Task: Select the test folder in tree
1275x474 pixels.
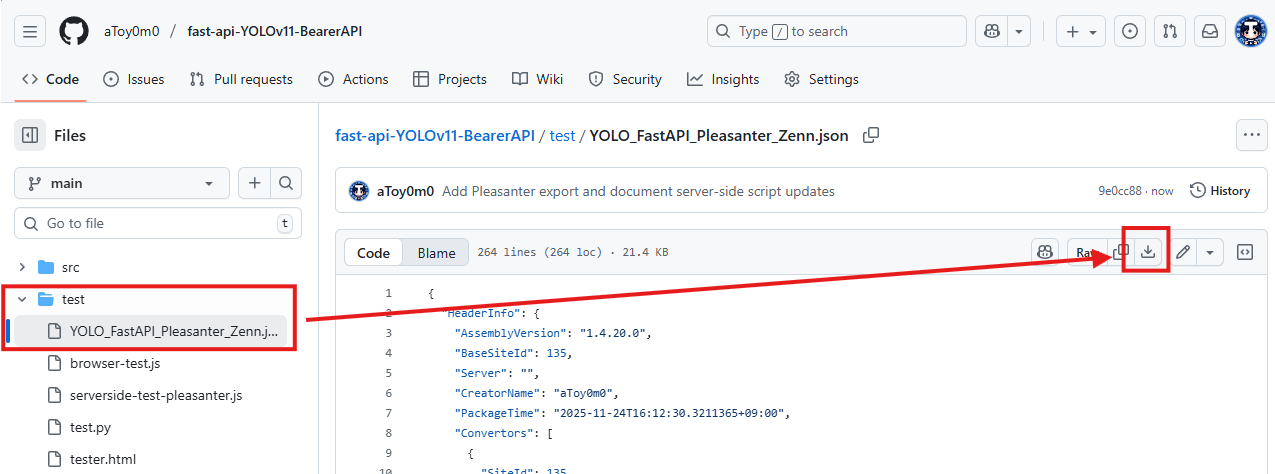Action: coord(74,299)
